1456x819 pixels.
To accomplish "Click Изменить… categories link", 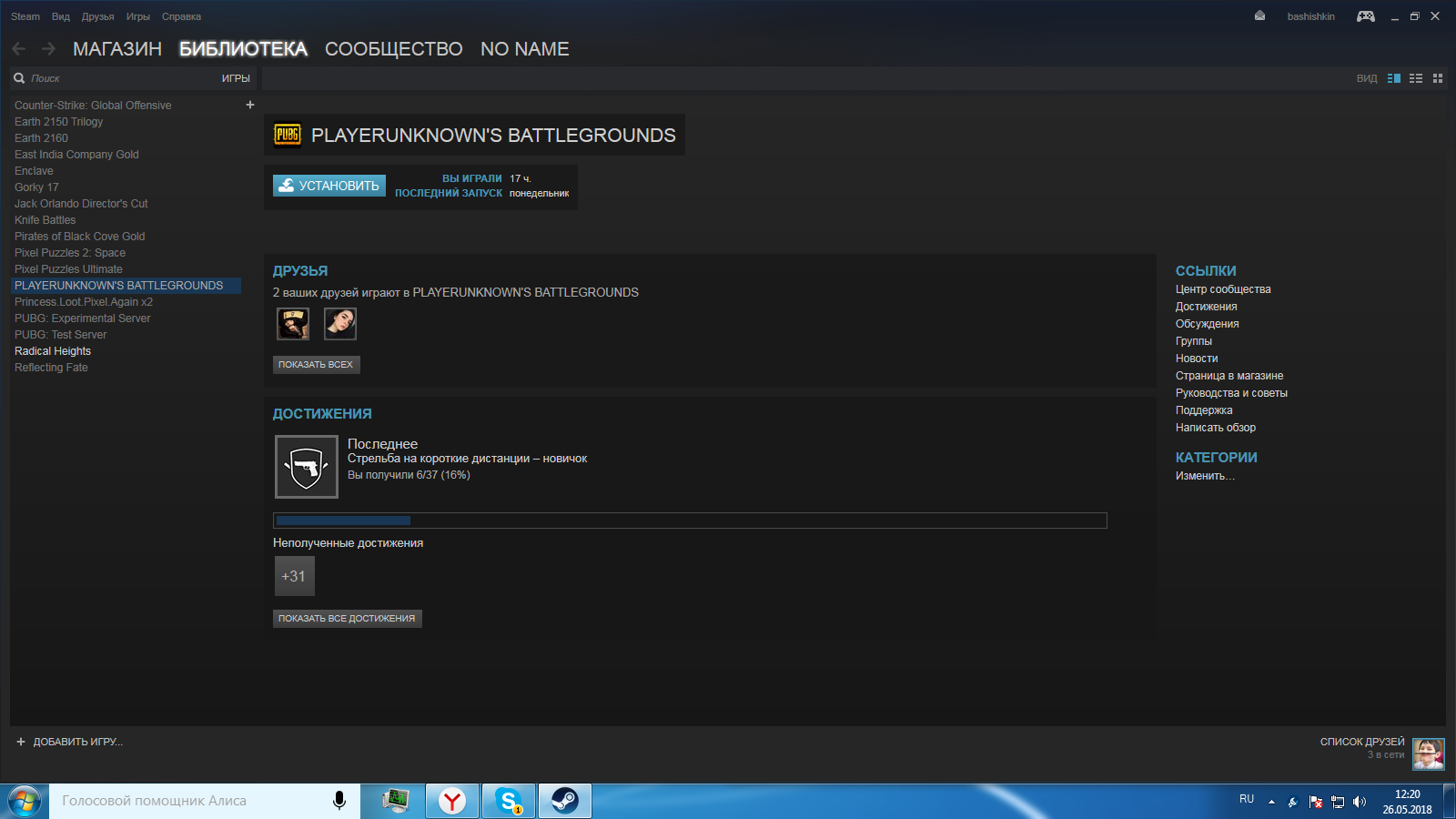I will (1205, 476).
